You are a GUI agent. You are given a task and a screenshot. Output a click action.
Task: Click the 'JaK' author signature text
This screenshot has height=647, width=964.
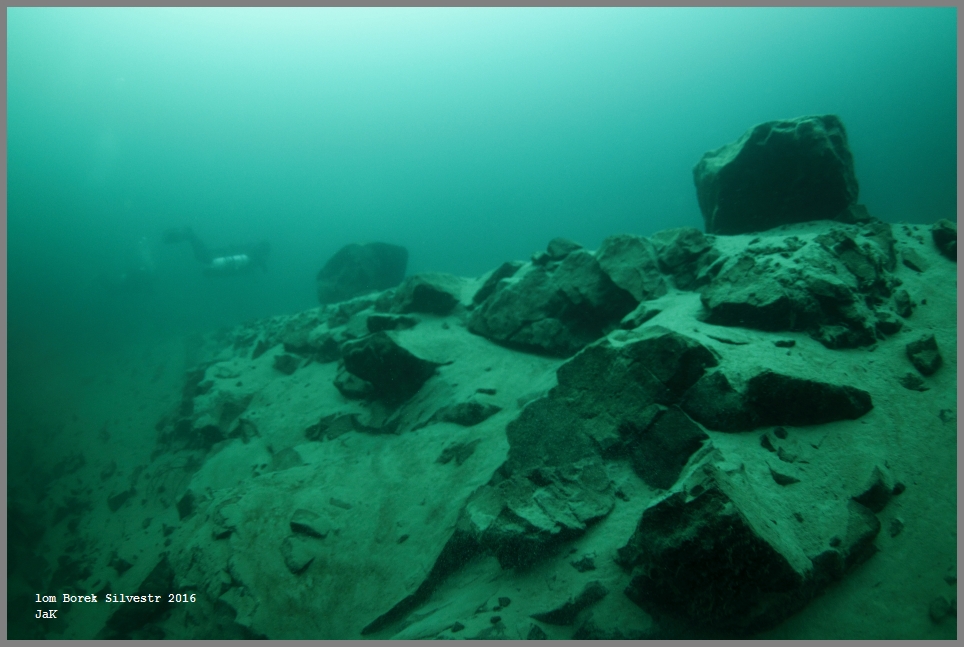click(46, 614)
